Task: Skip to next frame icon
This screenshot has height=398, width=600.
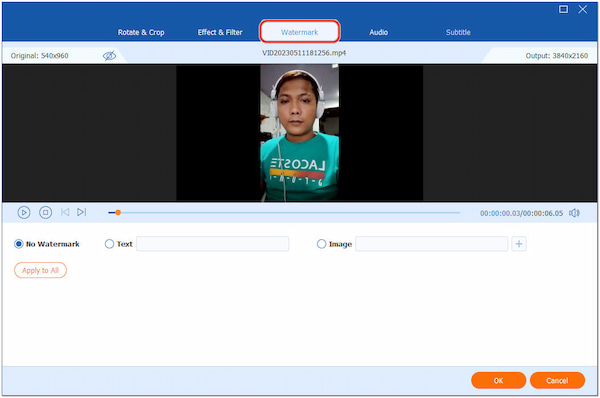Action: [x=82, y=212]
